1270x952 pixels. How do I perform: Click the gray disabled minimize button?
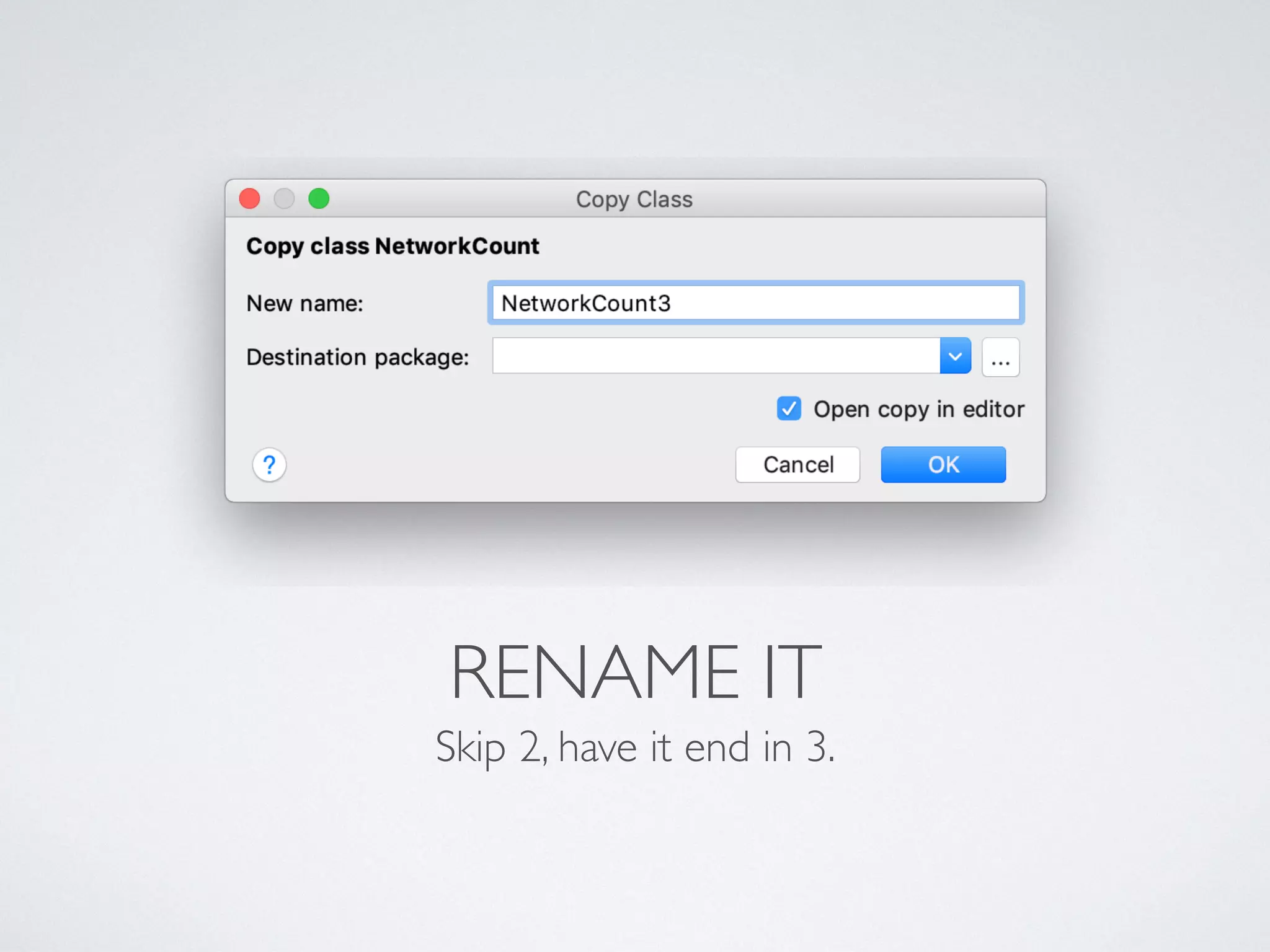284,199
